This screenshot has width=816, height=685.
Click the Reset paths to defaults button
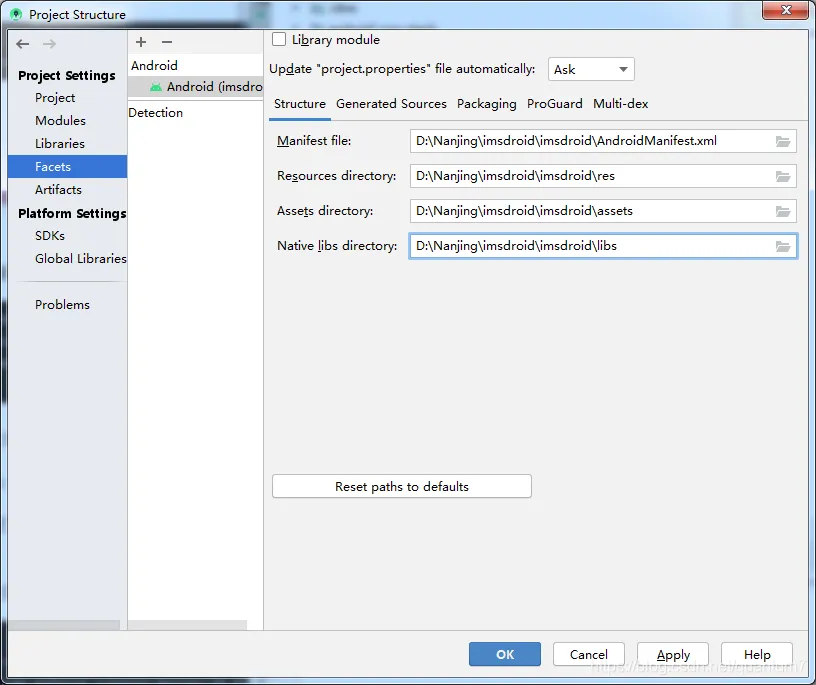coord(402,486)
